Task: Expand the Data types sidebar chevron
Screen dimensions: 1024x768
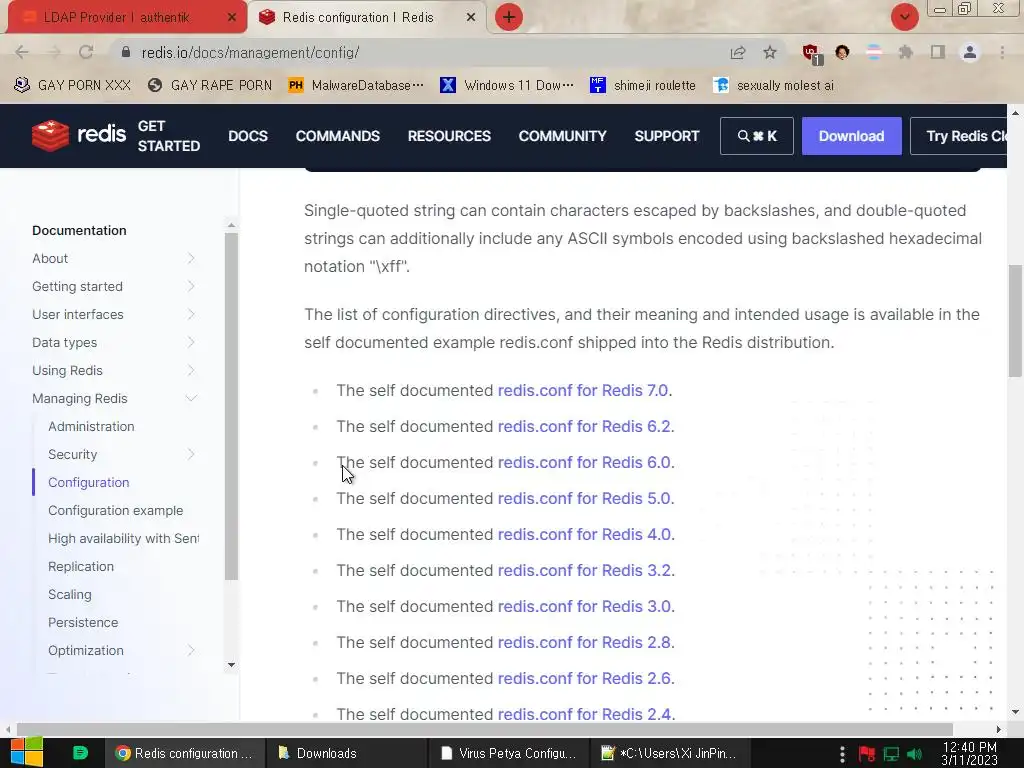Action: pos(191,342)
